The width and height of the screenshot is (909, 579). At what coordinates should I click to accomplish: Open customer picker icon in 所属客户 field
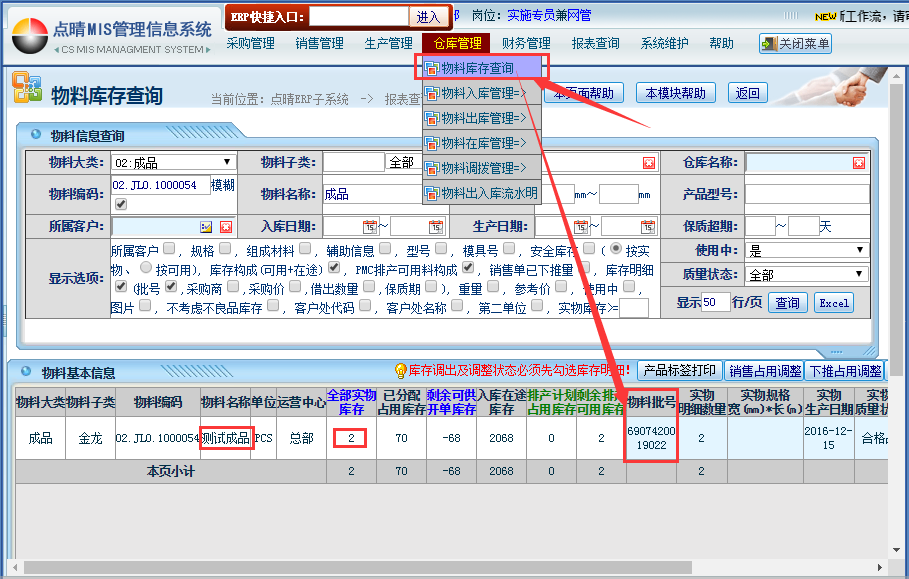click(207, 227)
